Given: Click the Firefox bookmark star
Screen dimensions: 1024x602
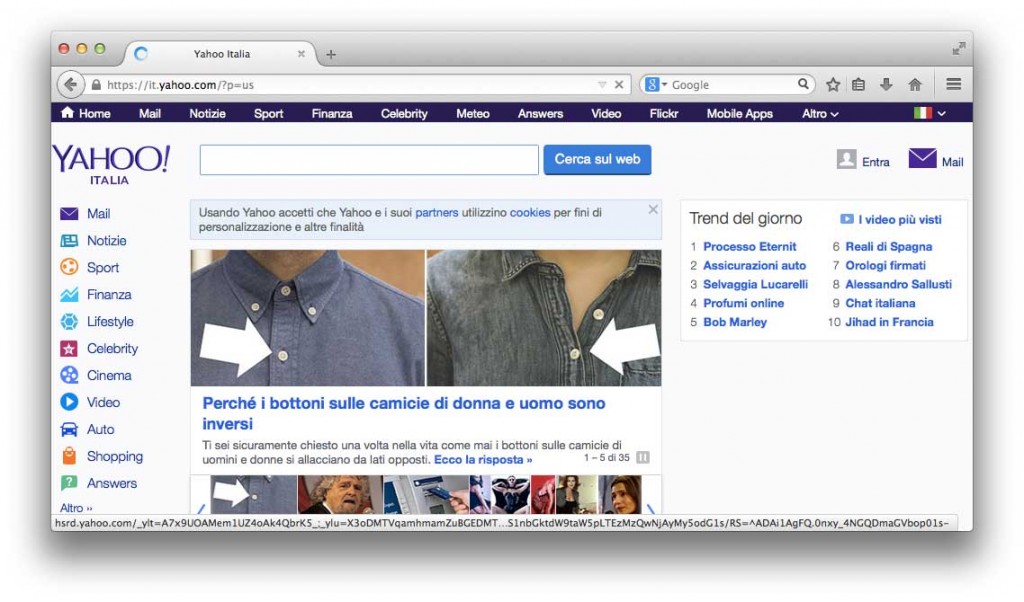Looking at the screenshot, I should pyautogui.click(x=835, y=84).
